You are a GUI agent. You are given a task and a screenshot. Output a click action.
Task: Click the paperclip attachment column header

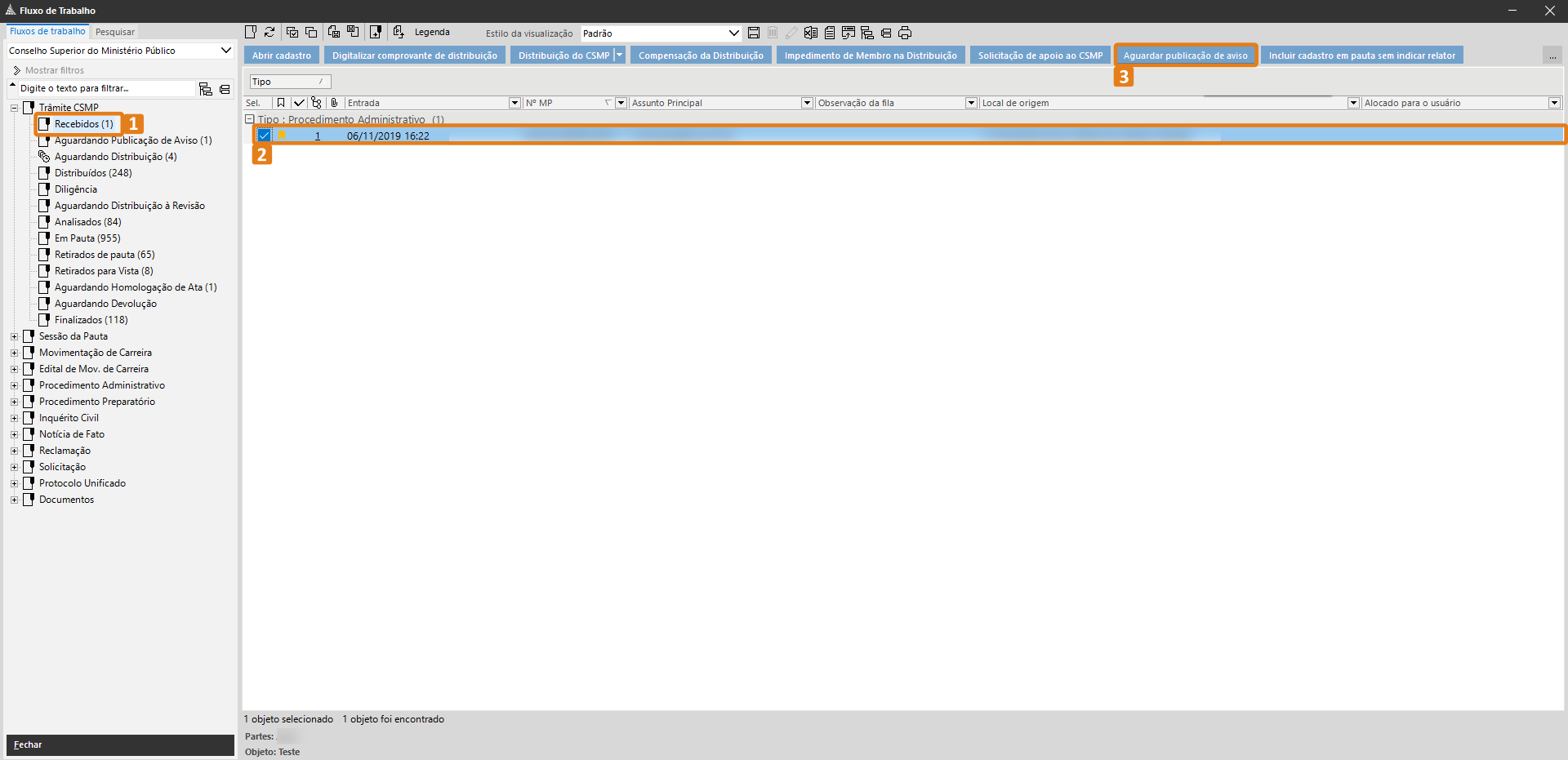334,103
